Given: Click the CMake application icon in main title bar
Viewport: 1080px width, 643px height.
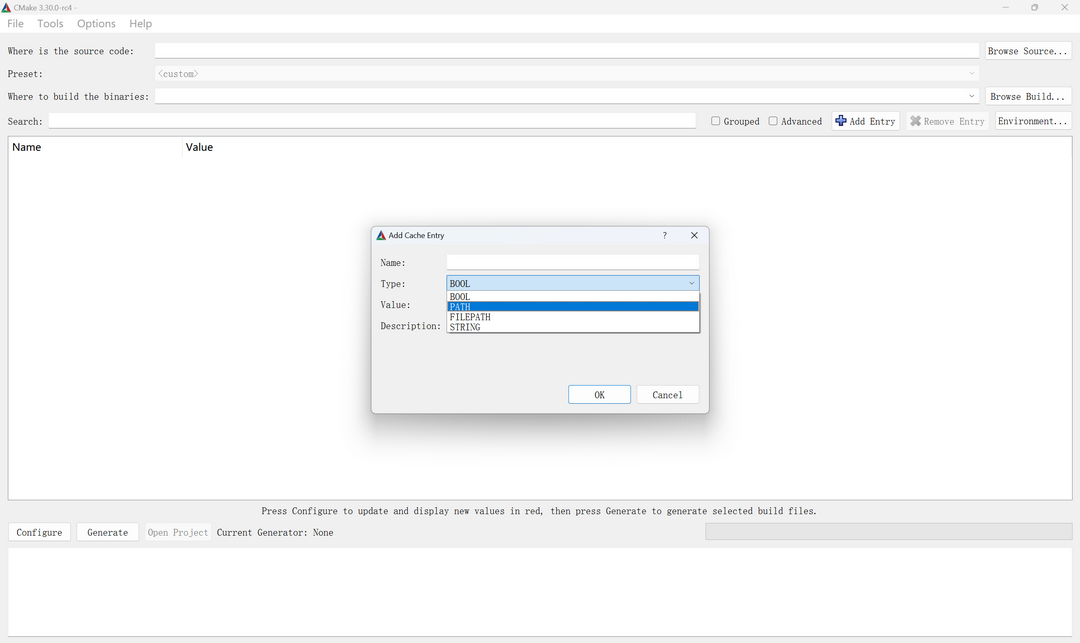Looking at the screenshot, I should point(9,6).
